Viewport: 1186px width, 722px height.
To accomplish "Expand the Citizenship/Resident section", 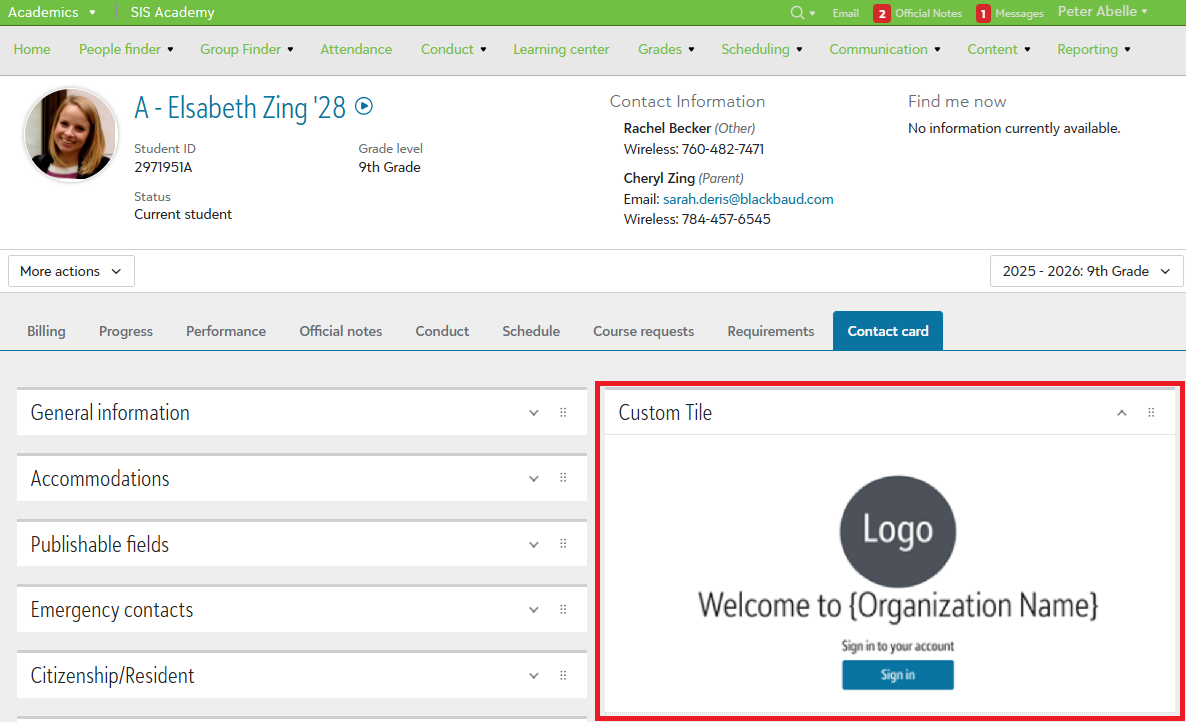I will [533, 675].
